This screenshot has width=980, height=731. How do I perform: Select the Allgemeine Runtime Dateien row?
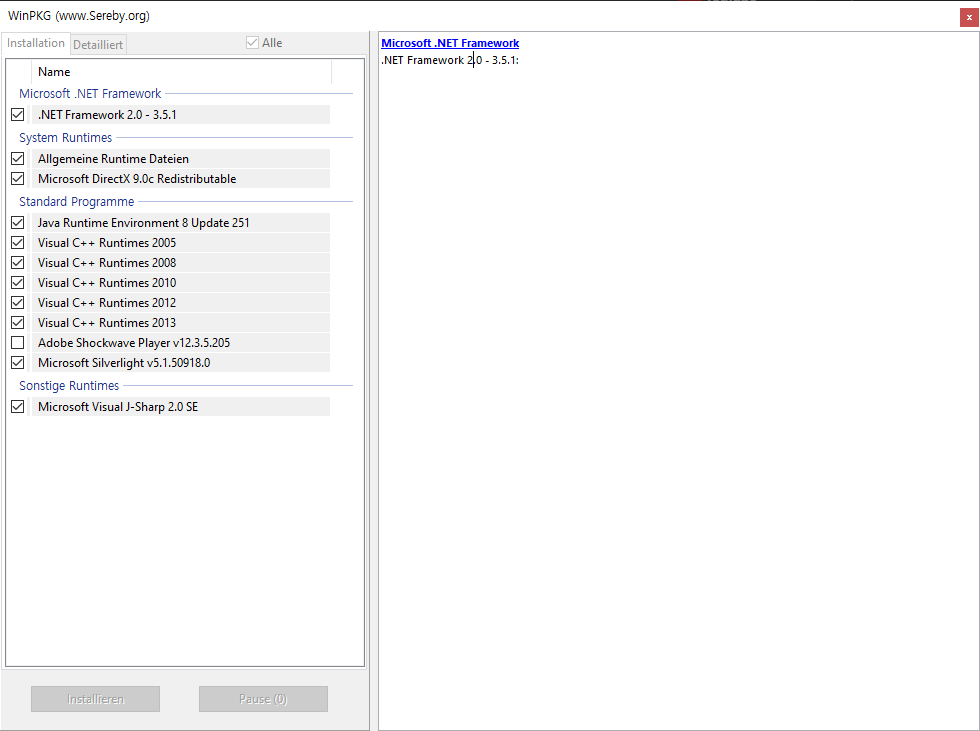pos(181,159)
